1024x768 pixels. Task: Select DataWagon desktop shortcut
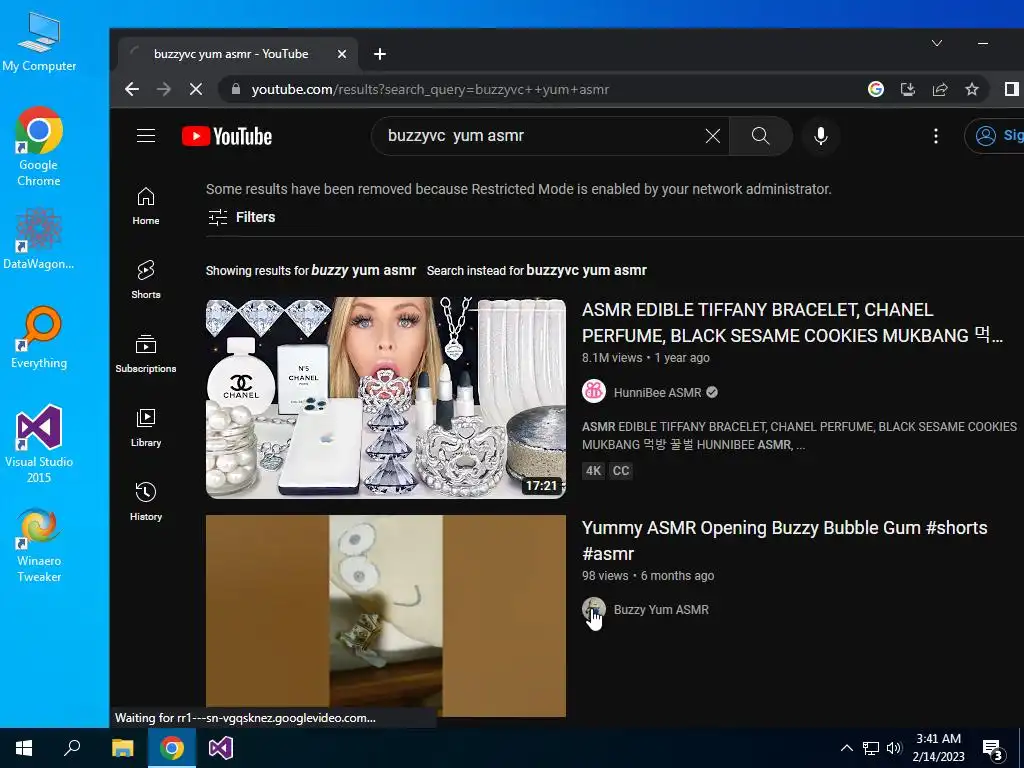click(39, 238)
